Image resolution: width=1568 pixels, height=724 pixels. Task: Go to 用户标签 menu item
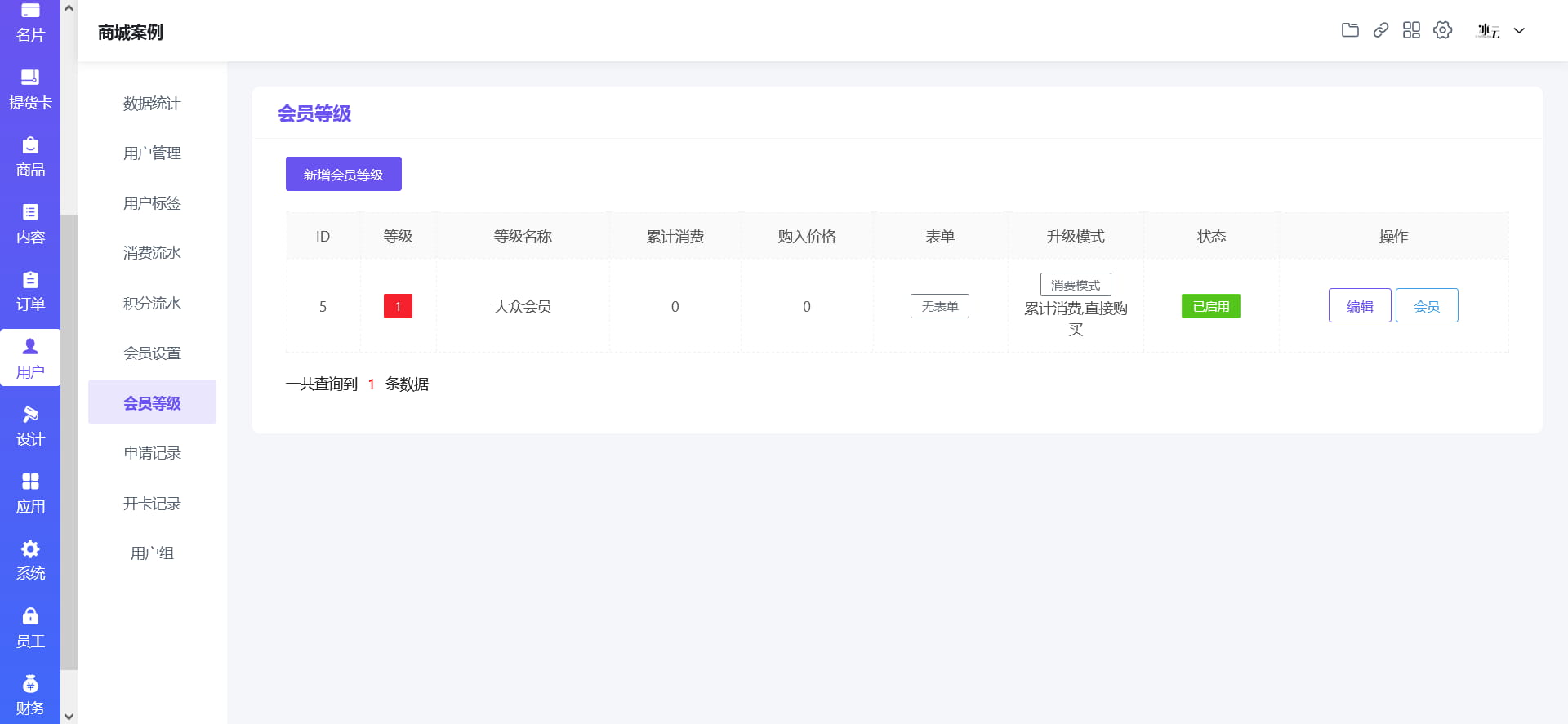point(152,203)
